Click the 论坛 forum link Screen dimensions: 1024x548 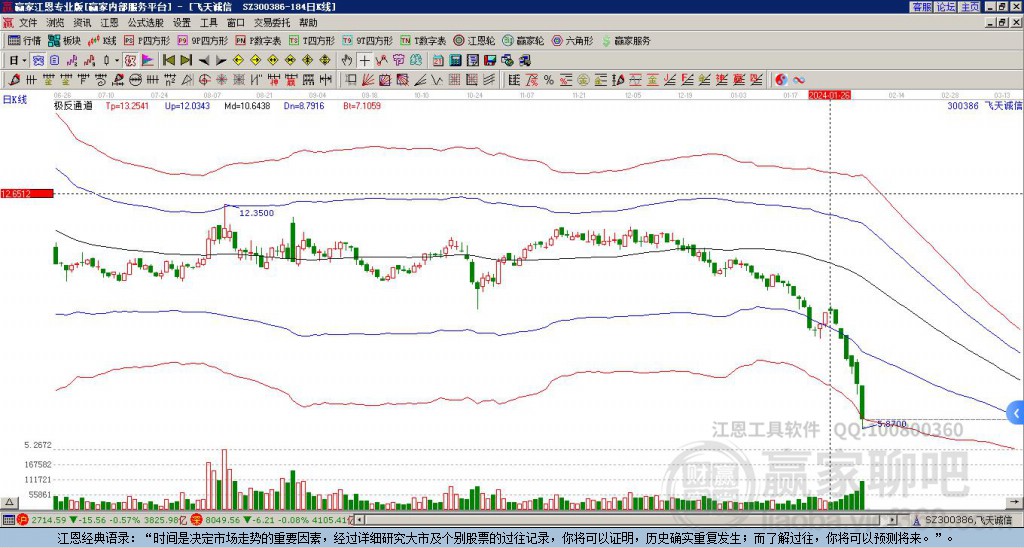point(945,7)
